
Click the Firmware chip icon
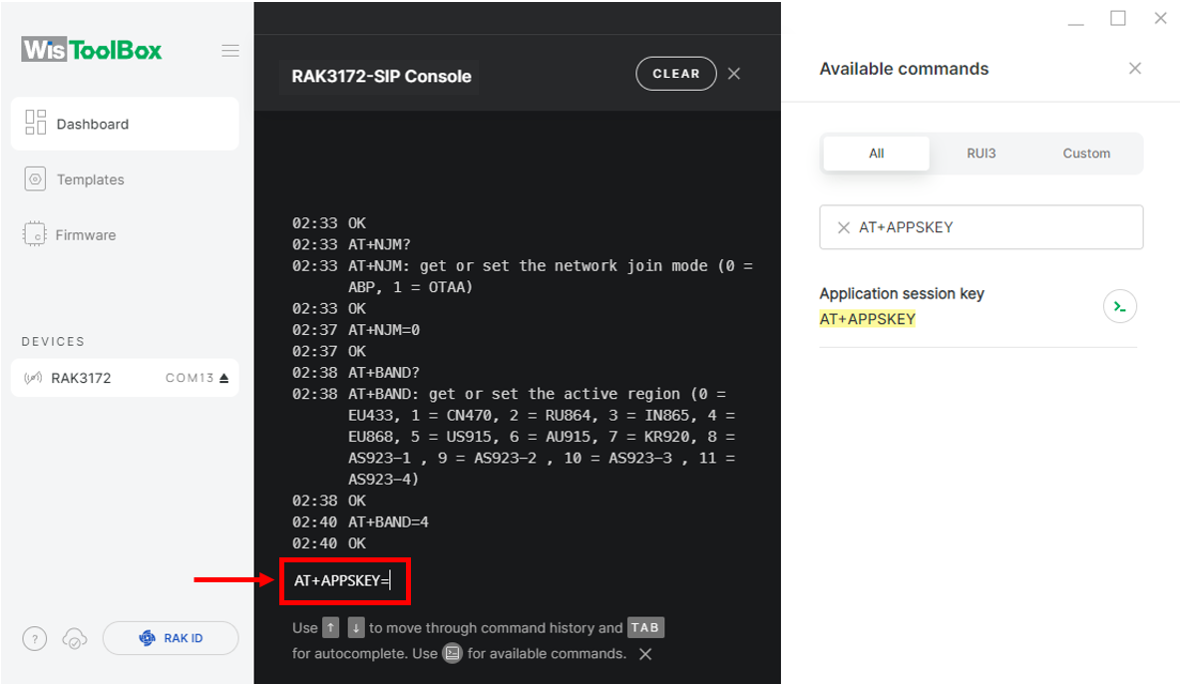[35, 235]
